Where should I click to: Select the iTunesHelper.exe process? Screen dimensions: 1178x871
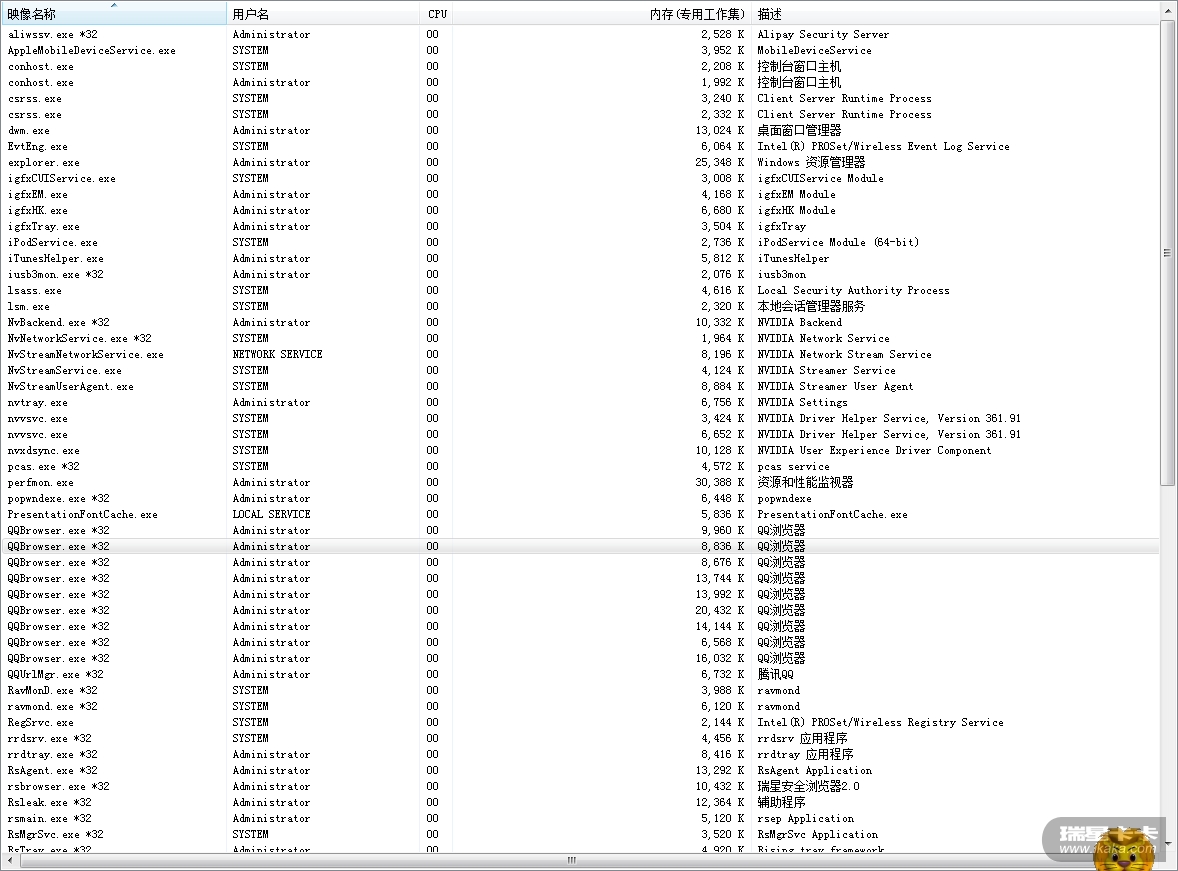pyautogui.click(x=580, y=259)
